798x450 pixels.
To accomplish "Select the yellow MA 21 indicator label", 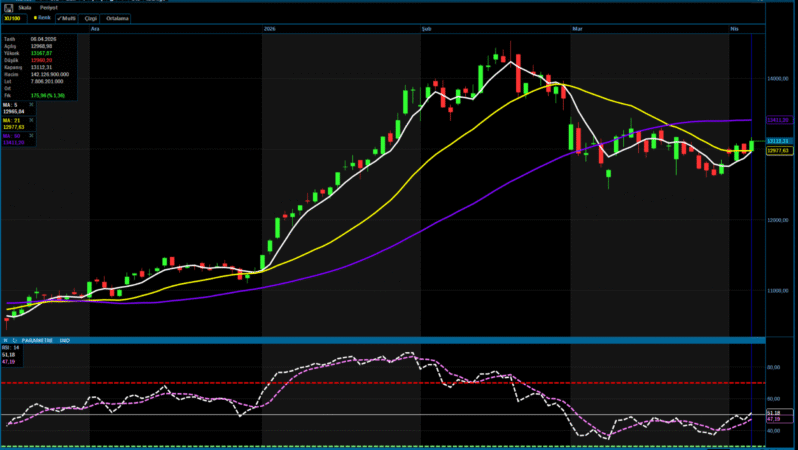I will pyautogui.click(x=12, y=119).
